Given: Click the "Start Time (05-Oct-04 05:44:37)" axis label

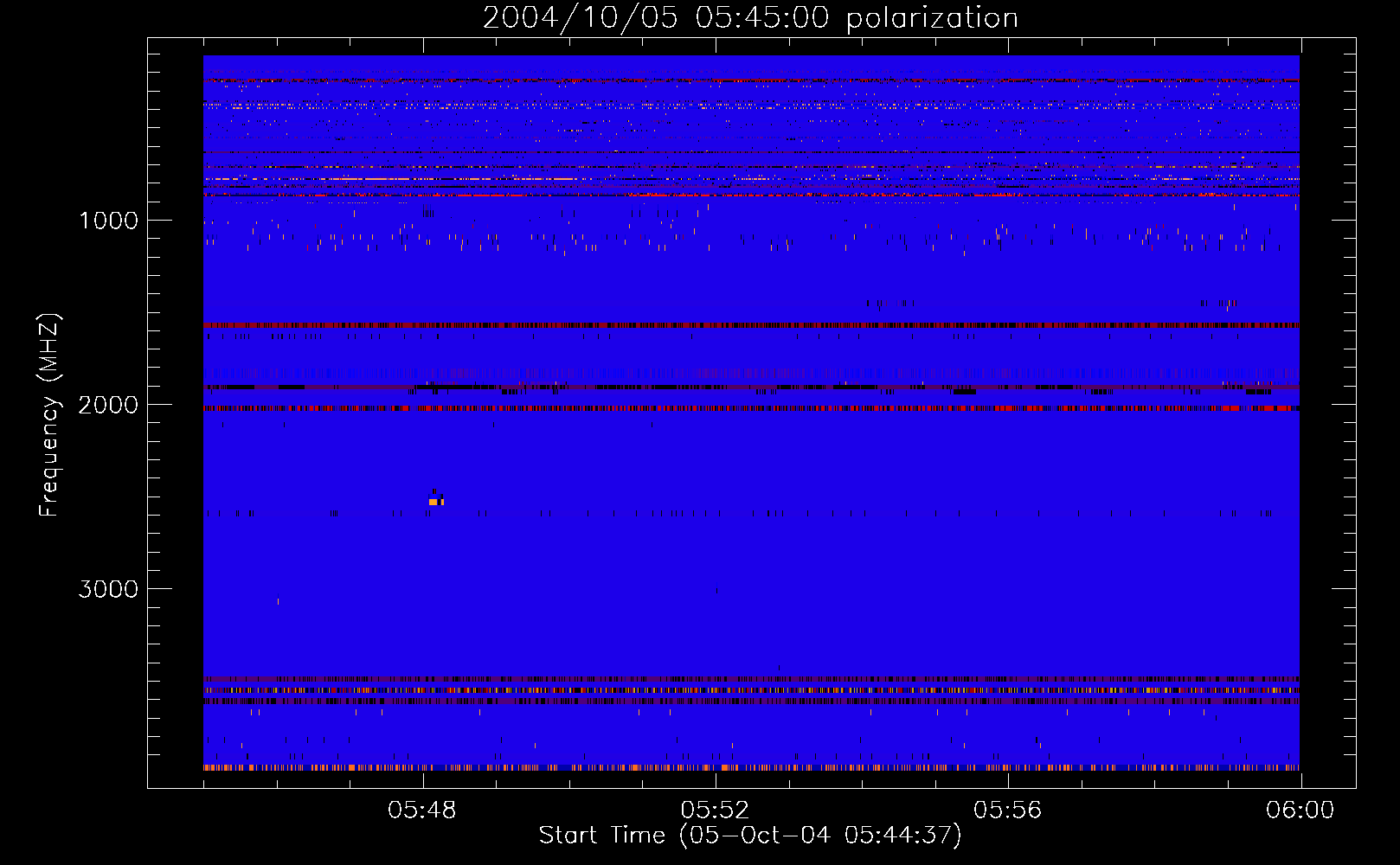Looking at the screenshot, I should pos(750,836).
